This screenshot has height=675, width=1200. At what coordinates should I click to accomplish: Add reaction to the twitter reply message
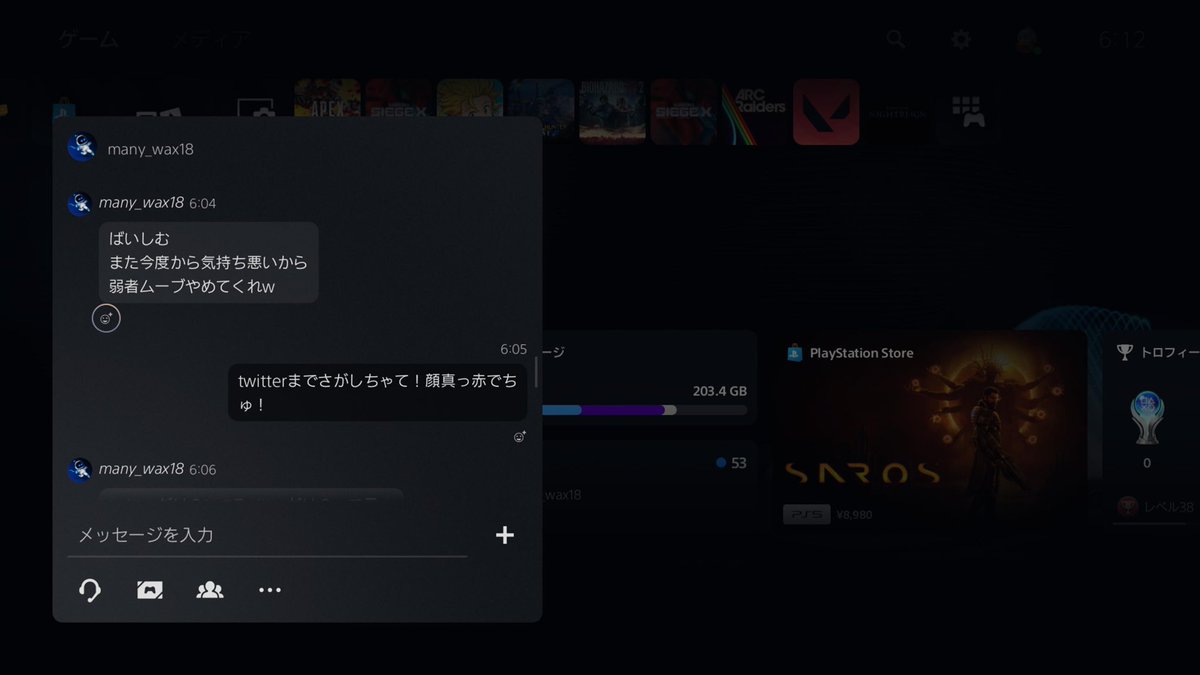tap(520, 437)
